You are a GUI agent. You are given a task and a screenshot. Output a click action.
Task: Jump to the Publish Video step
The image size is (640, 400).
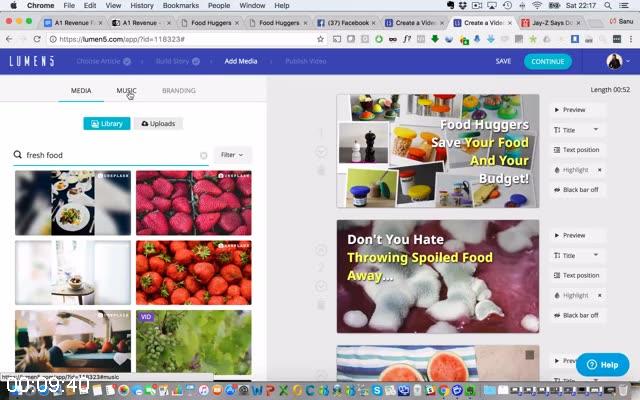coord(306,61)
